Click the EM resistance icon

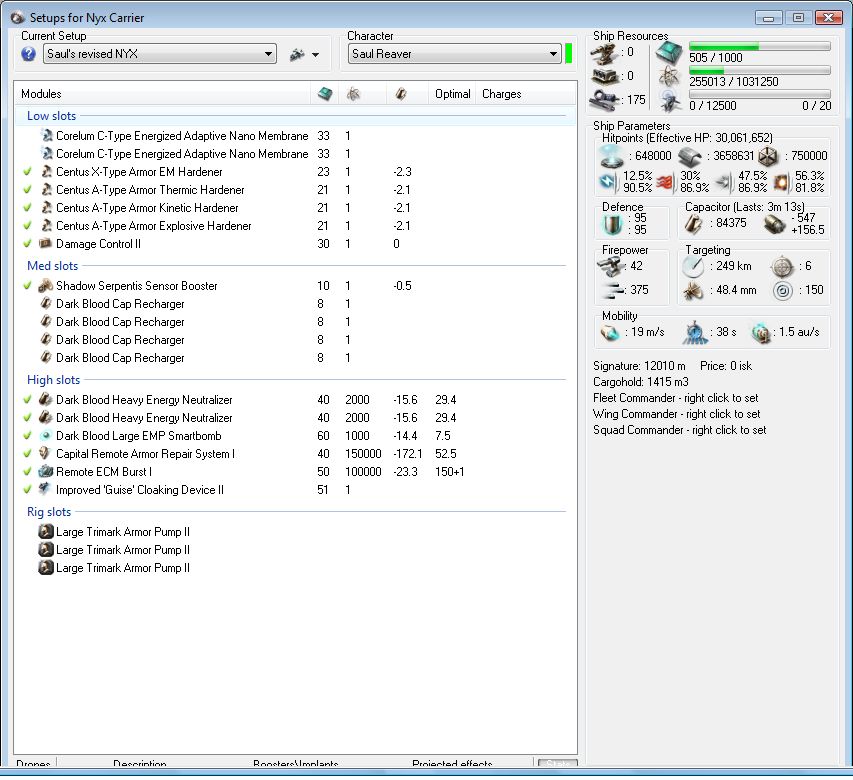click(x=609, y=182)
